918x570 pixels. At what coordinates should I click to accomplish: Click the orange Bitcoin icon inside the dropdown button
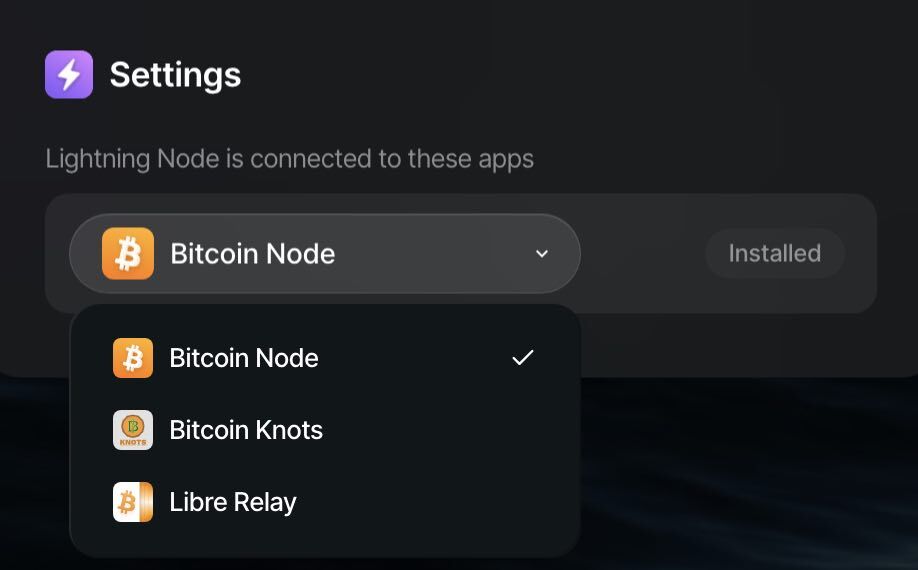[x=128, y=253]
